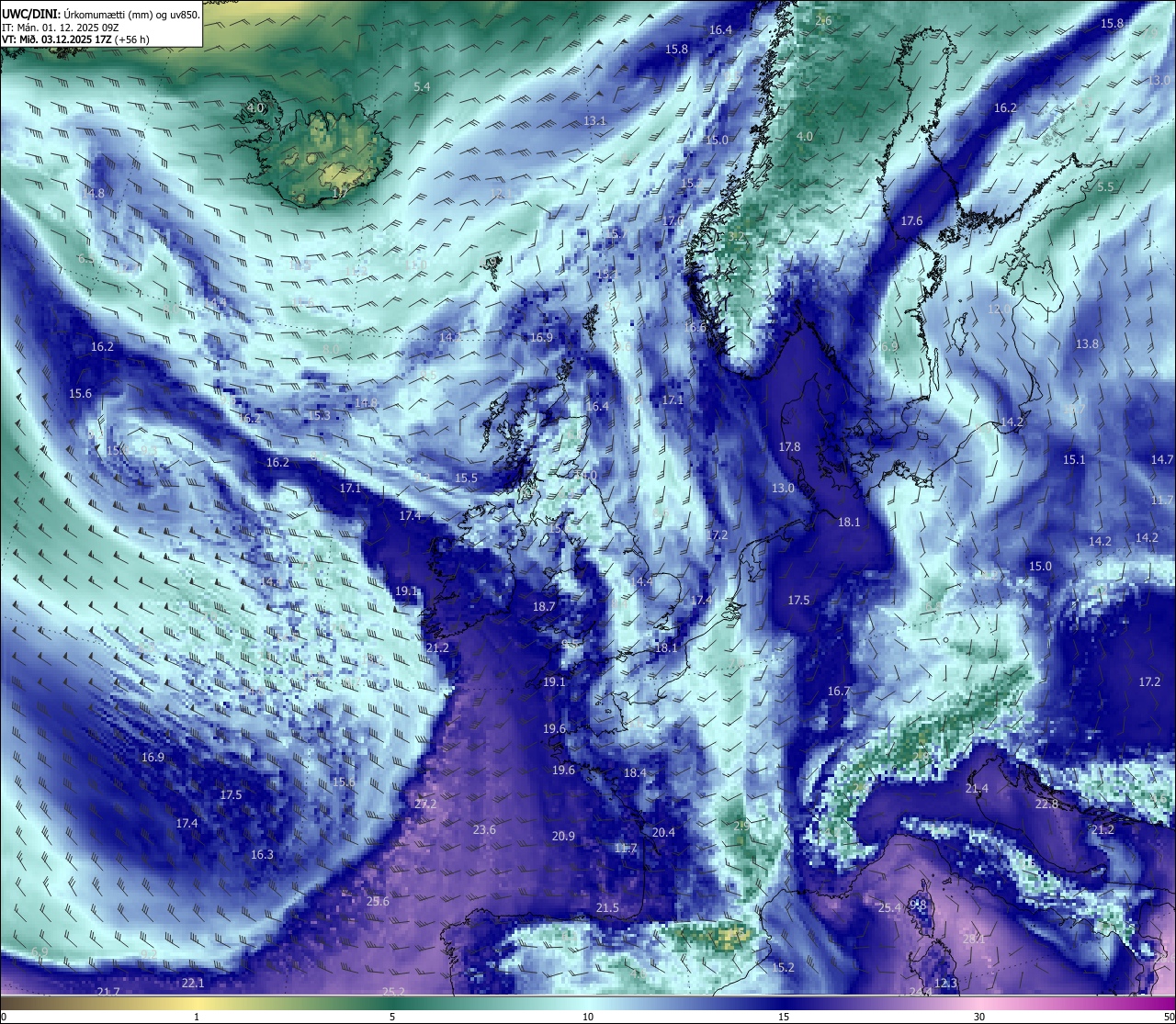This screenshot has width=1176, height=1024.
Task: Click the 27.2 value on the map
Action: tap(425, 804)
